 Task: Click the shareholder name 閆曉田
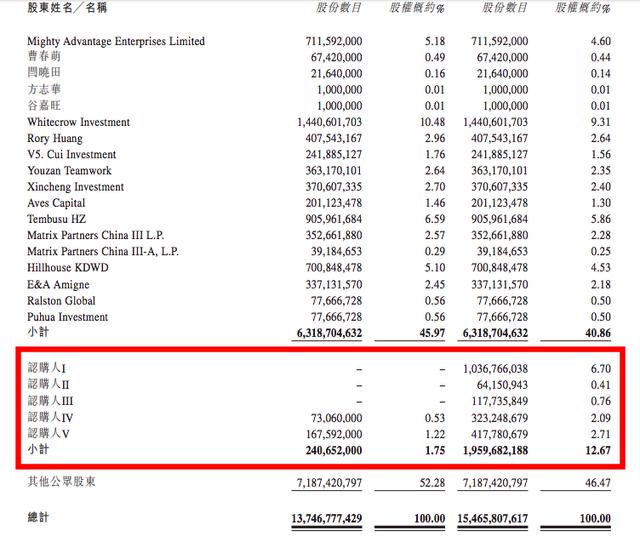click(44, 73)
